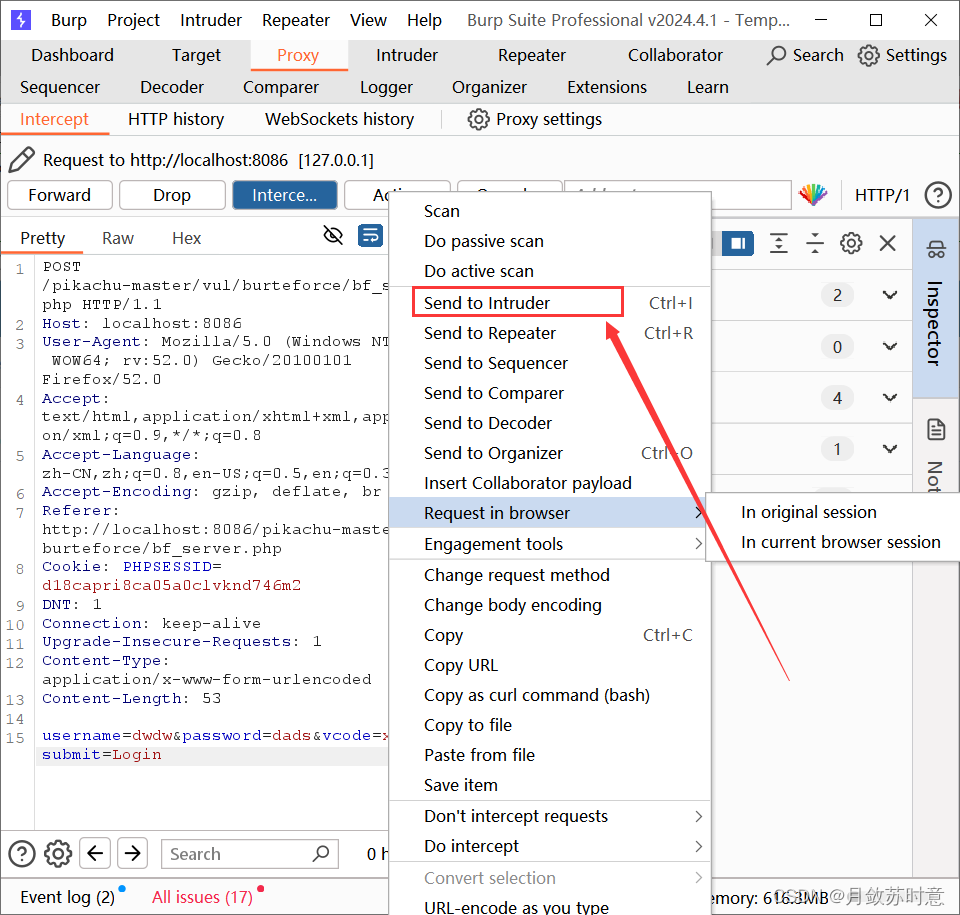This screenshot has height=915, width=960.
Task: Open editor settings gear at bottom
Action: (x=58, y=854)
